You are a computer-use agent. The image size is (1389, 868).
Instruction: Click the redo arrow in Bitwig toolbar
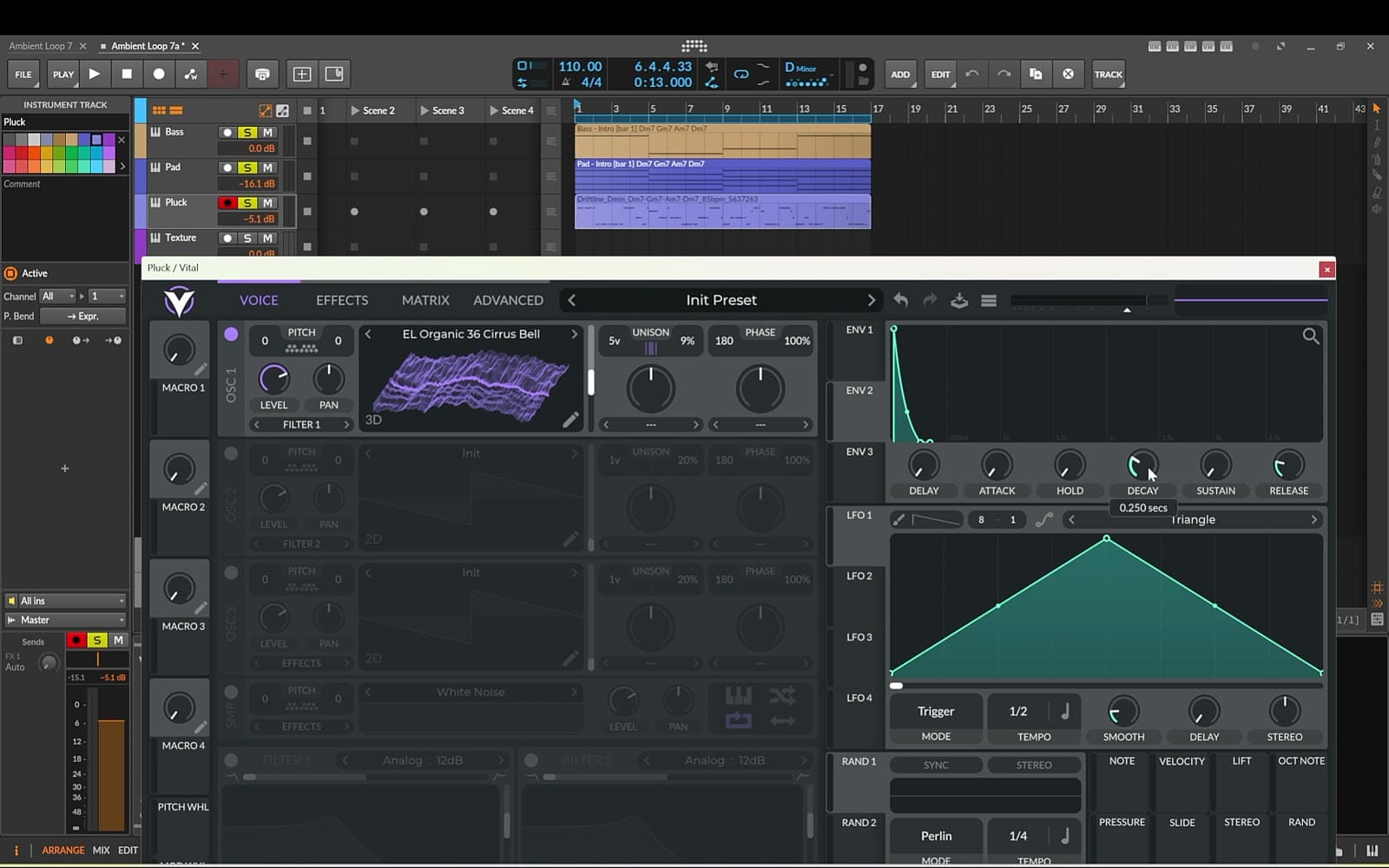[x=1004, y=74]
